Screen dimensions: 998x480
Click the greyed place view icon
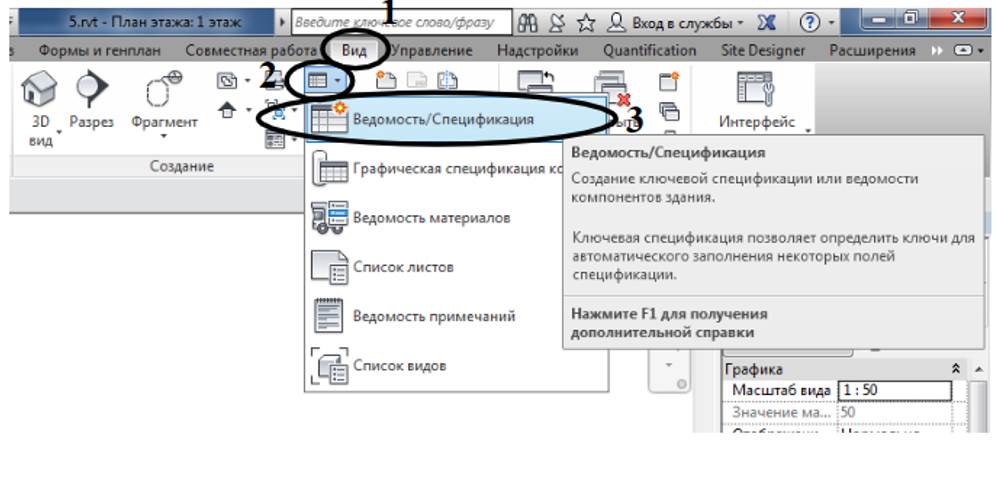point(417,80)
